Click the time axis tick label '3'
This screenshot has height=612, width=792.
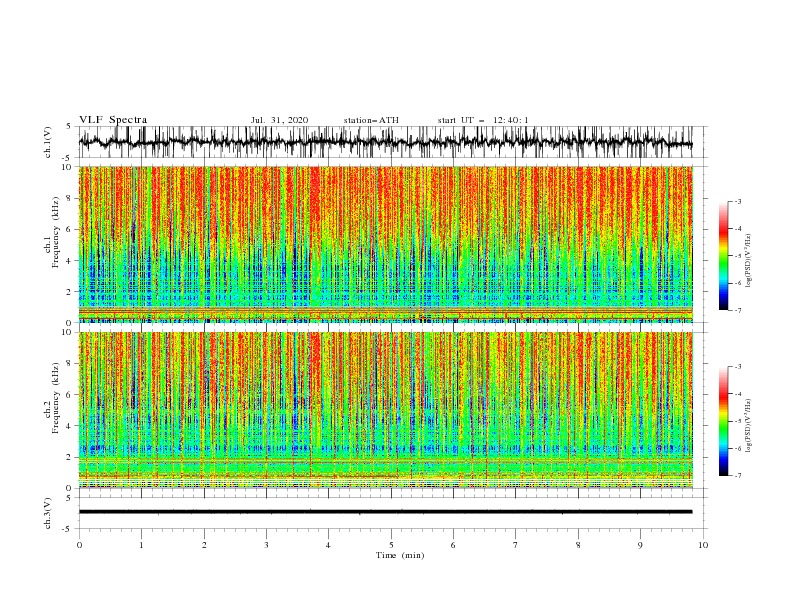(x=266, y=545)
